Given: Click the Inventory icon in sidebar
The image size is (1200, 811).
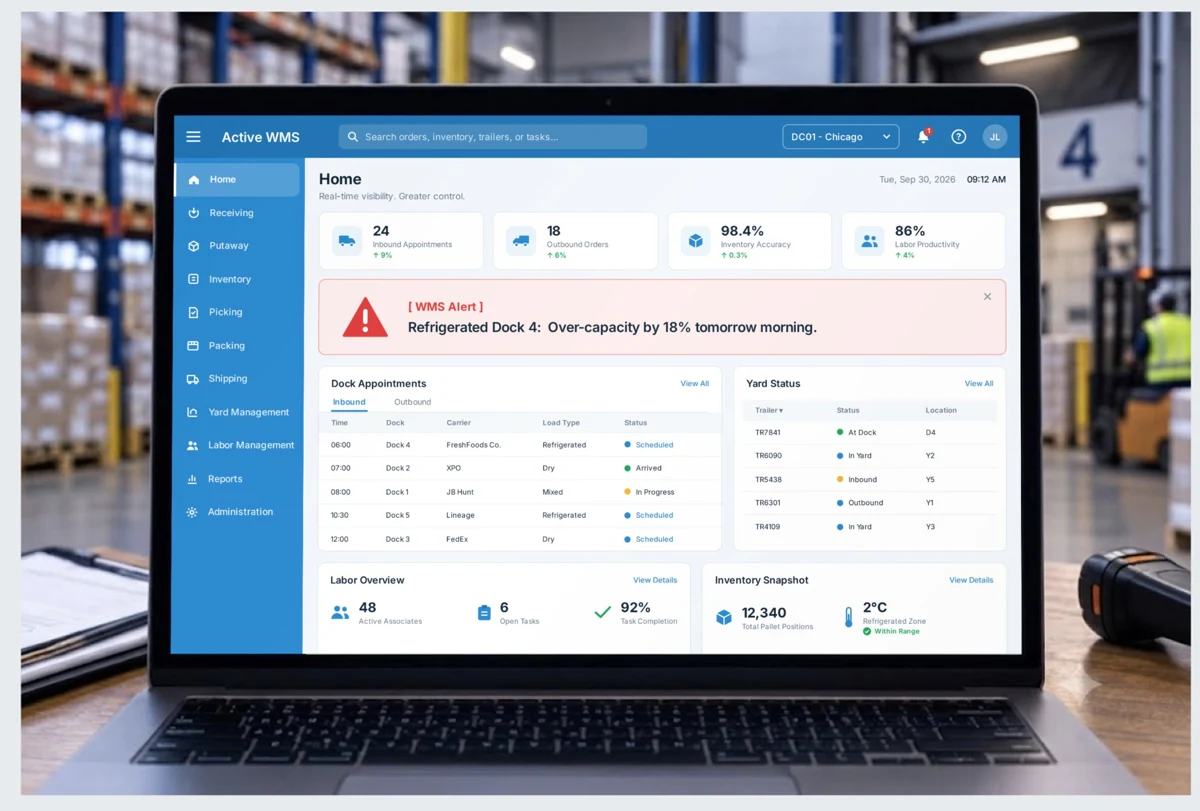Looking at the screenshot, I should coord(193,280).
